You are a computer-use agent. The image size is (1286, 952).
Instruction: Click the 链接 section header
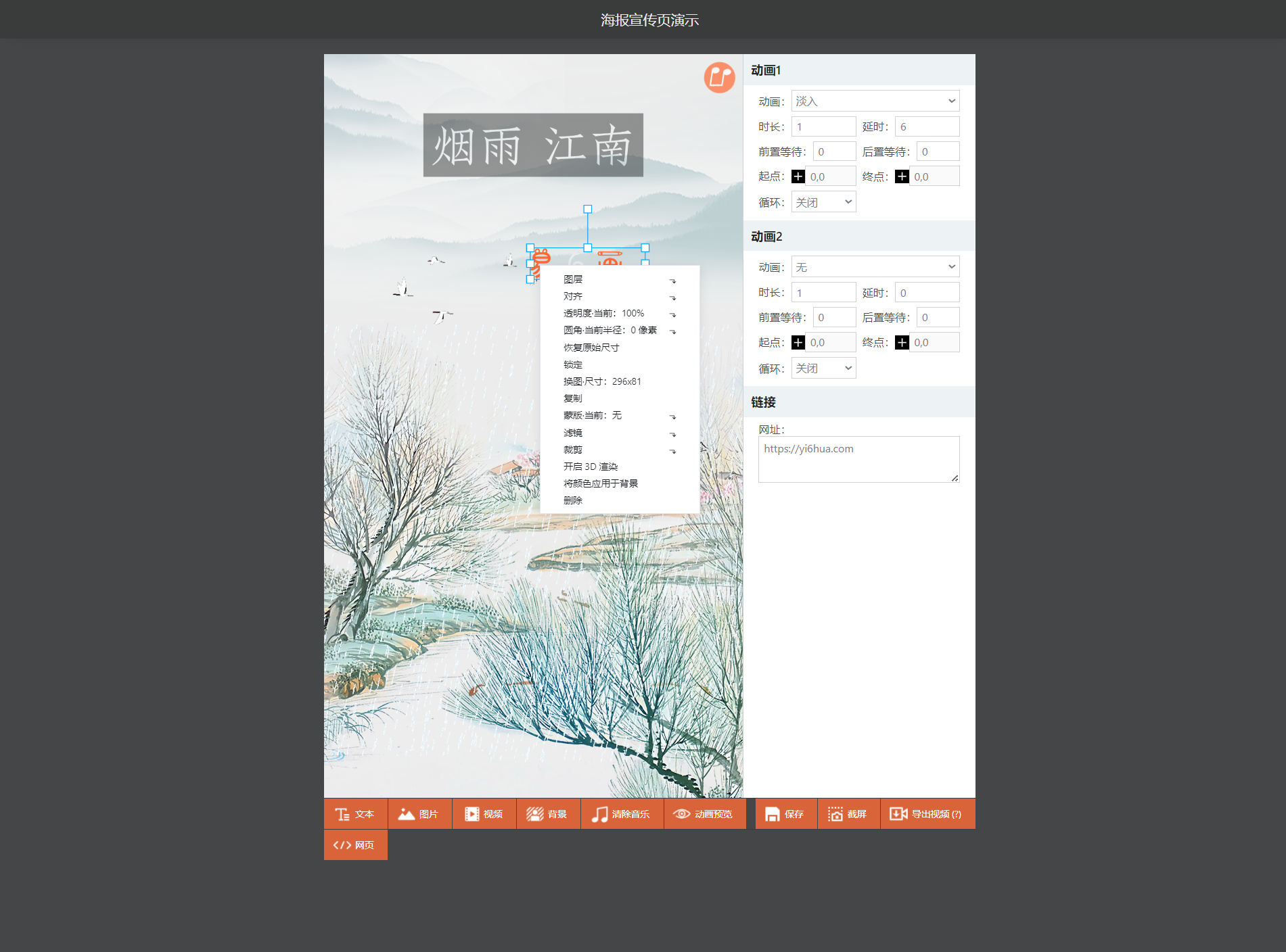coord(859,402)
